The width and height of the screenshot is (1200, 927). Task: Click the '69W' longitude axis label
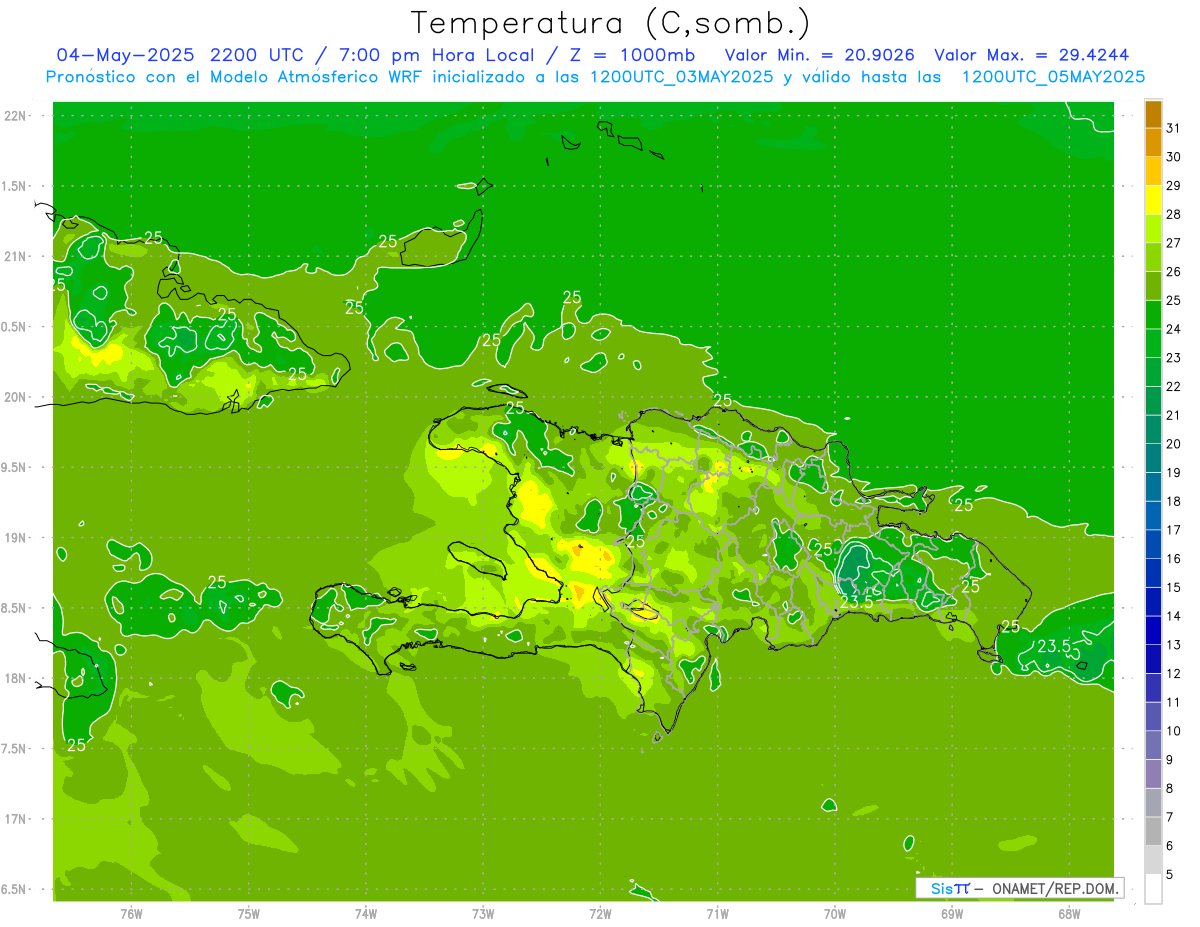pyautogui.click(x=952, y=913)
